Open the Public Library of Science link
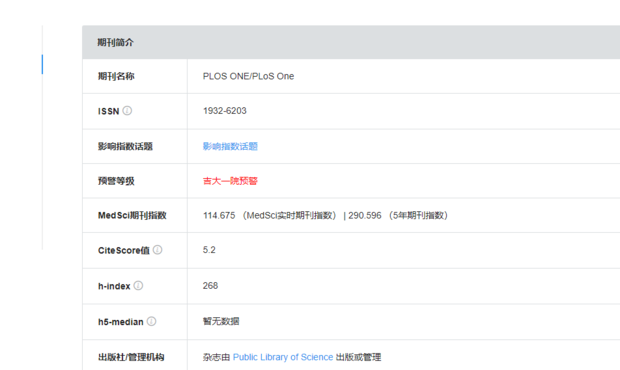The height and width of the screenshot is (370, 620). click(x=283, y=357)
